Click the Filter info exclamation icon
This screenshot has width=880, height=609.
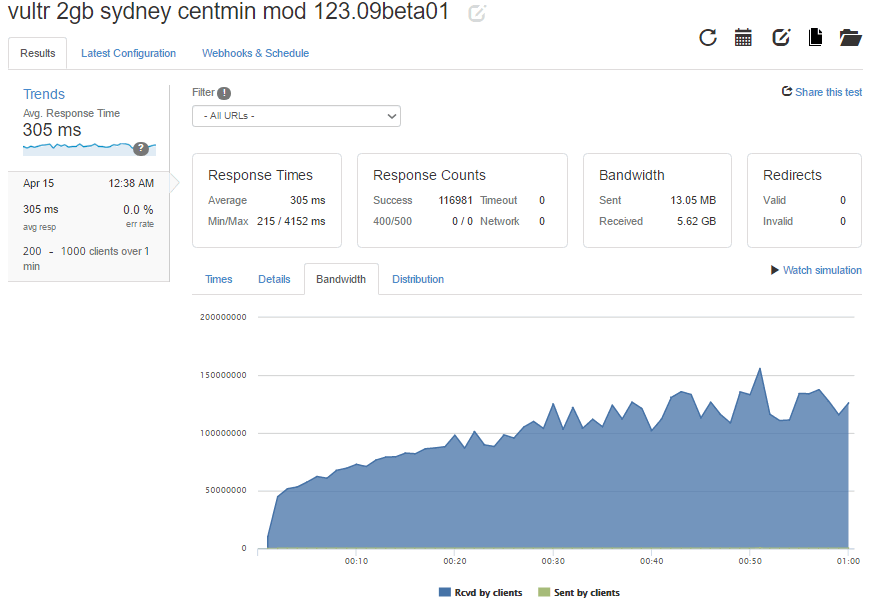[224, 93]
